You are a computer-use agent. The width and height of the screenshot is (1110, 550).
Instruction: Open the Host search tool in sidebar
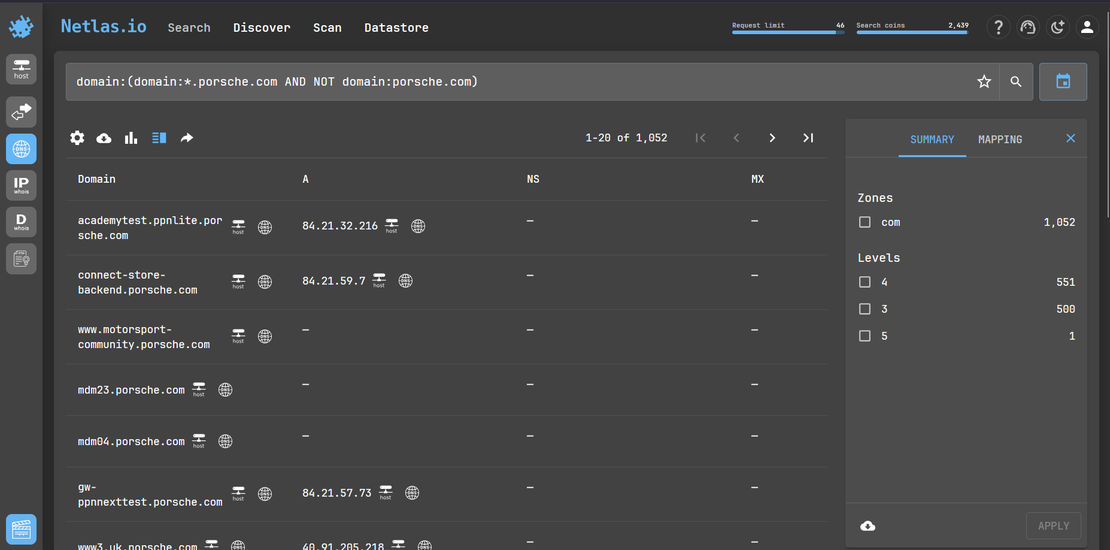pos(21,69)
